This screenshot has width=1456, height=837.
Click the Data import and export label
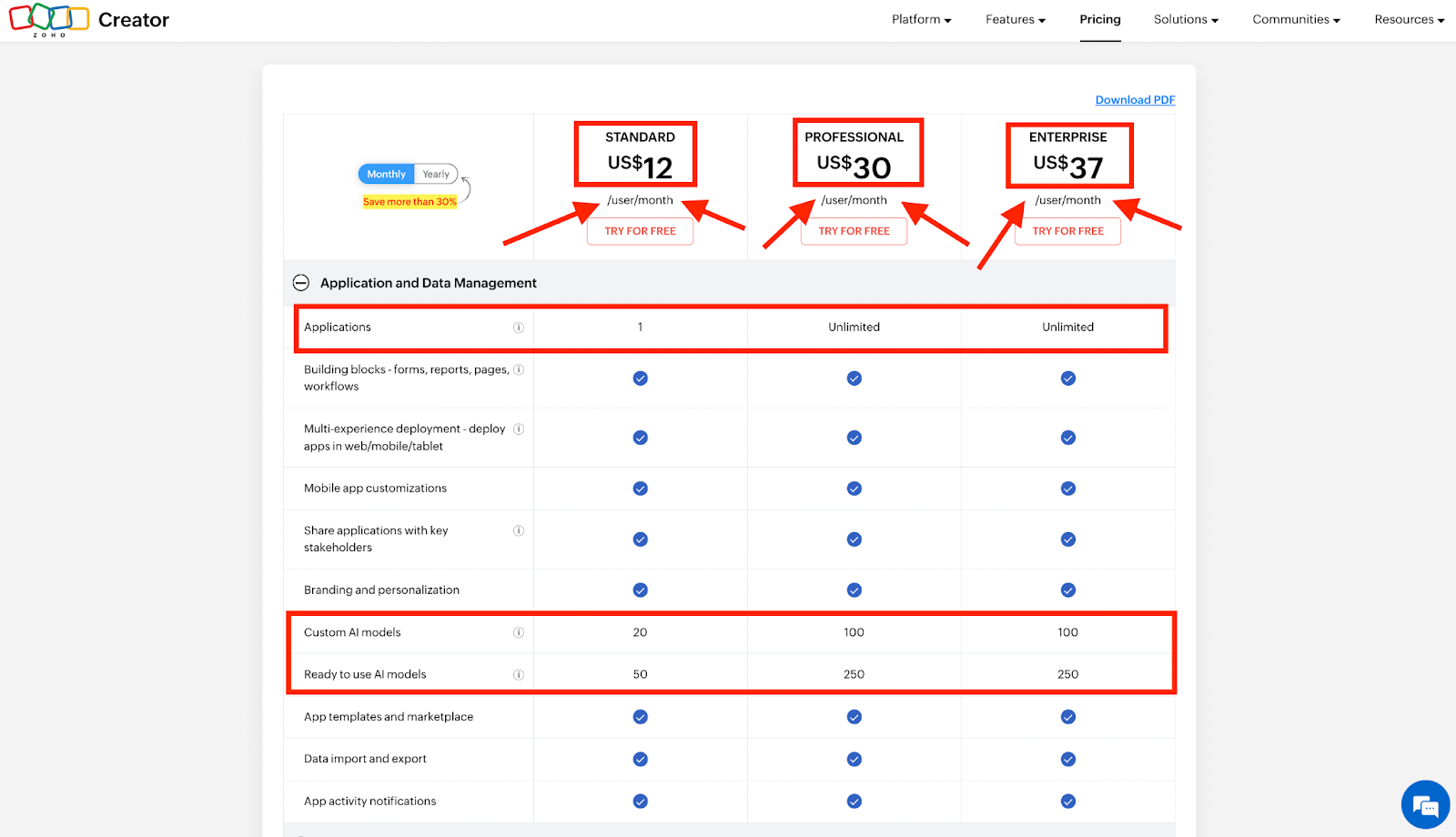pos(365,759)
